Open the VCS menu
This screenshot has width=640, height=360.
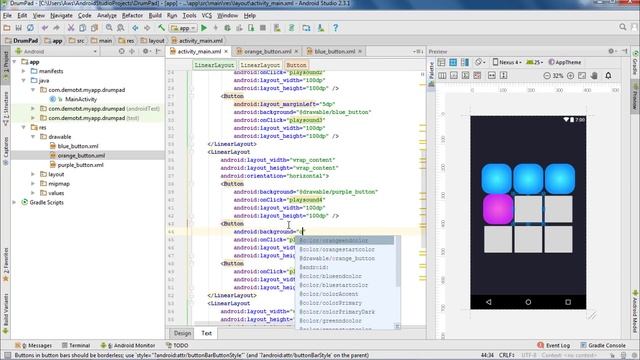(x=207, y=16)
